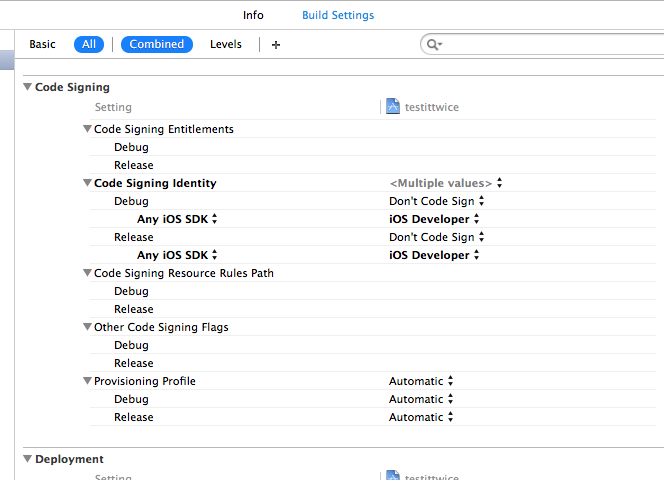The image size is (664, 480).
Task: Open the Multiple values identity dropdown
Action: 445,183
